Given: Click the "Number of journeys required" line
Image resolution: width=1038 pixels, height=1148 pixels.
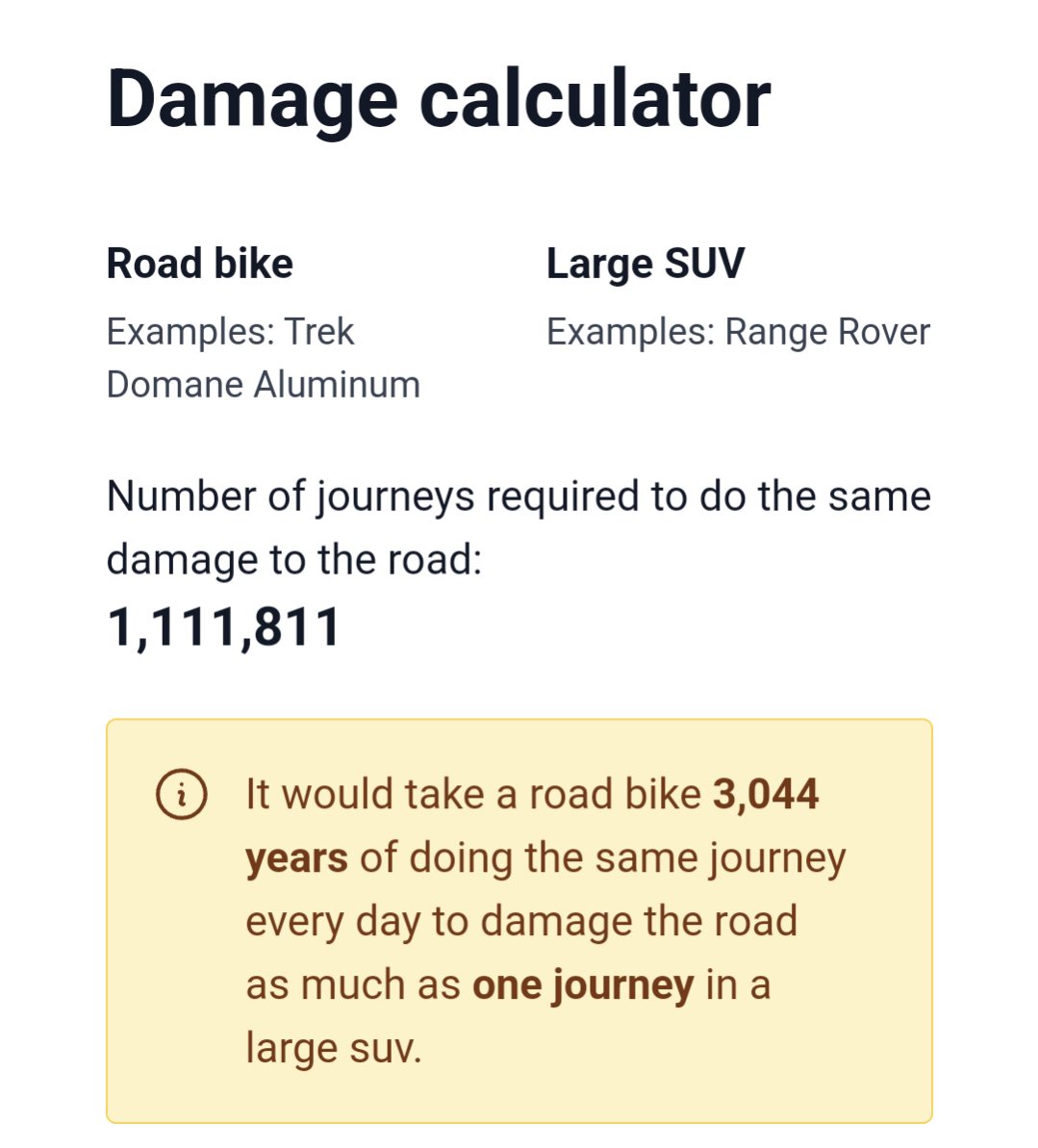Looking at the screenshot, I should [519, 497].
